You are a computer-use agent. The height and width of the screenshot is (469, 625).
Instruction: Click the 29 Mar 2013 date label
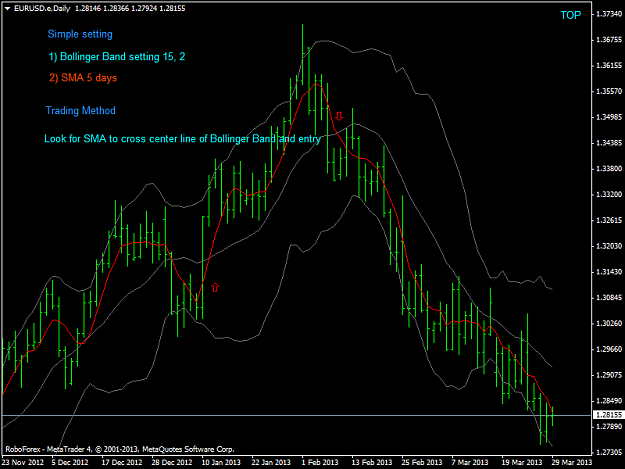(x=572, y=462)
